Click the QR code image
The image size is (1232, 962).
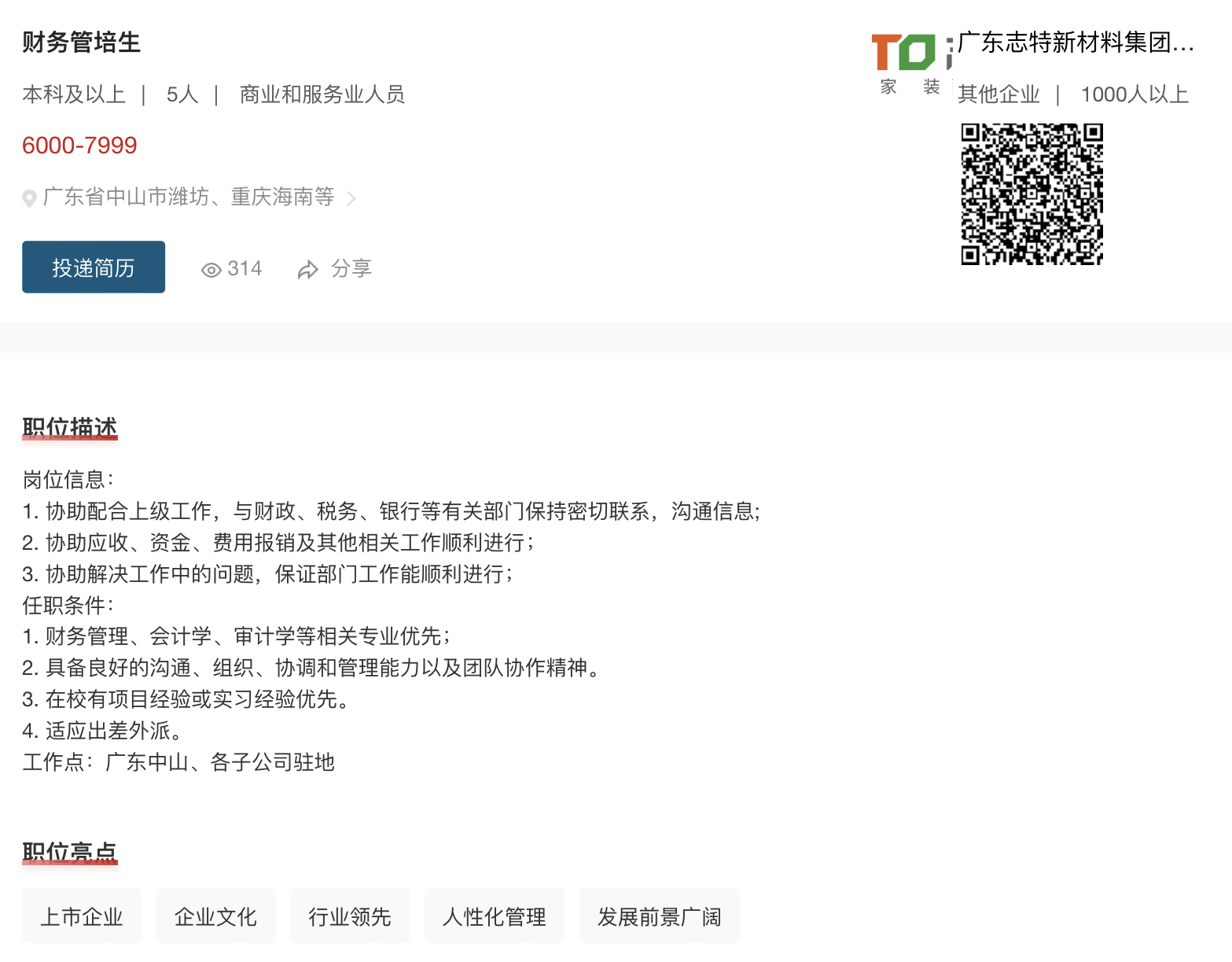pyautogui.click(x=1032, y=194)
